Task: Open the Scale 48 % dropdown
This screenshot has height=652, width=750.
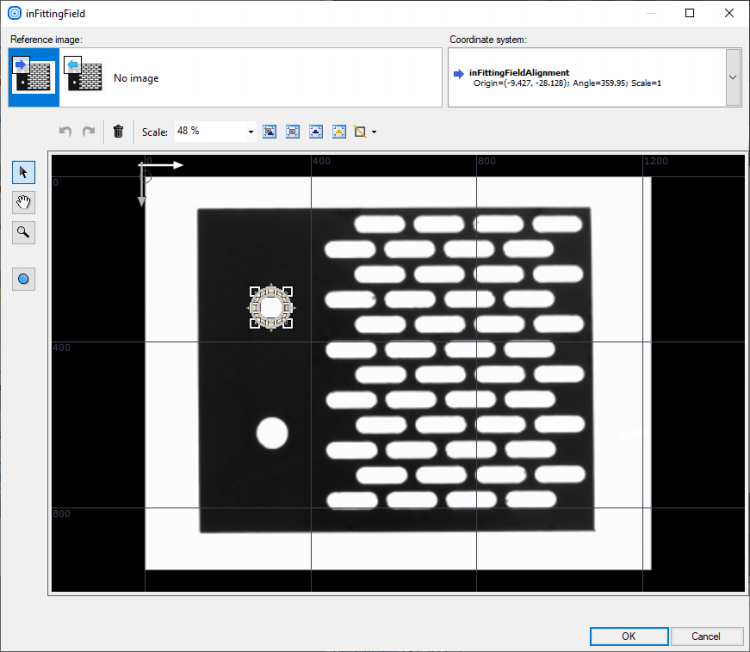Action: pyautogui.click(x=251, y=131)
